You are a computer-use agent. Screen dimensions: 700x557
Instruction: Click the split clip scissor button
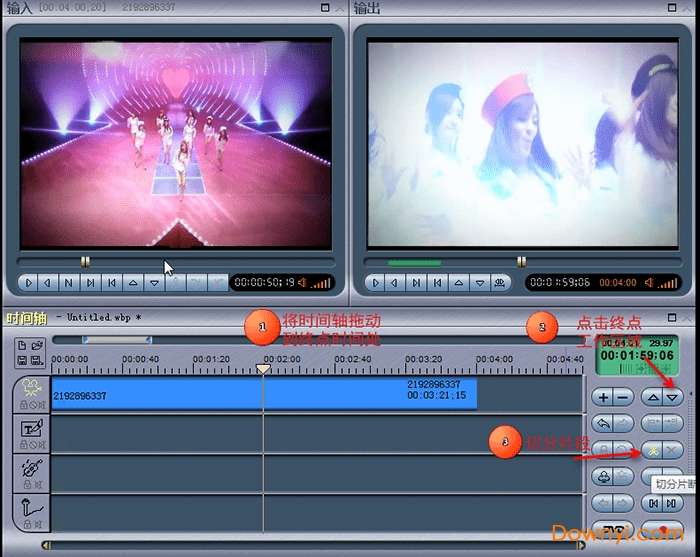(x=653, y=450)
